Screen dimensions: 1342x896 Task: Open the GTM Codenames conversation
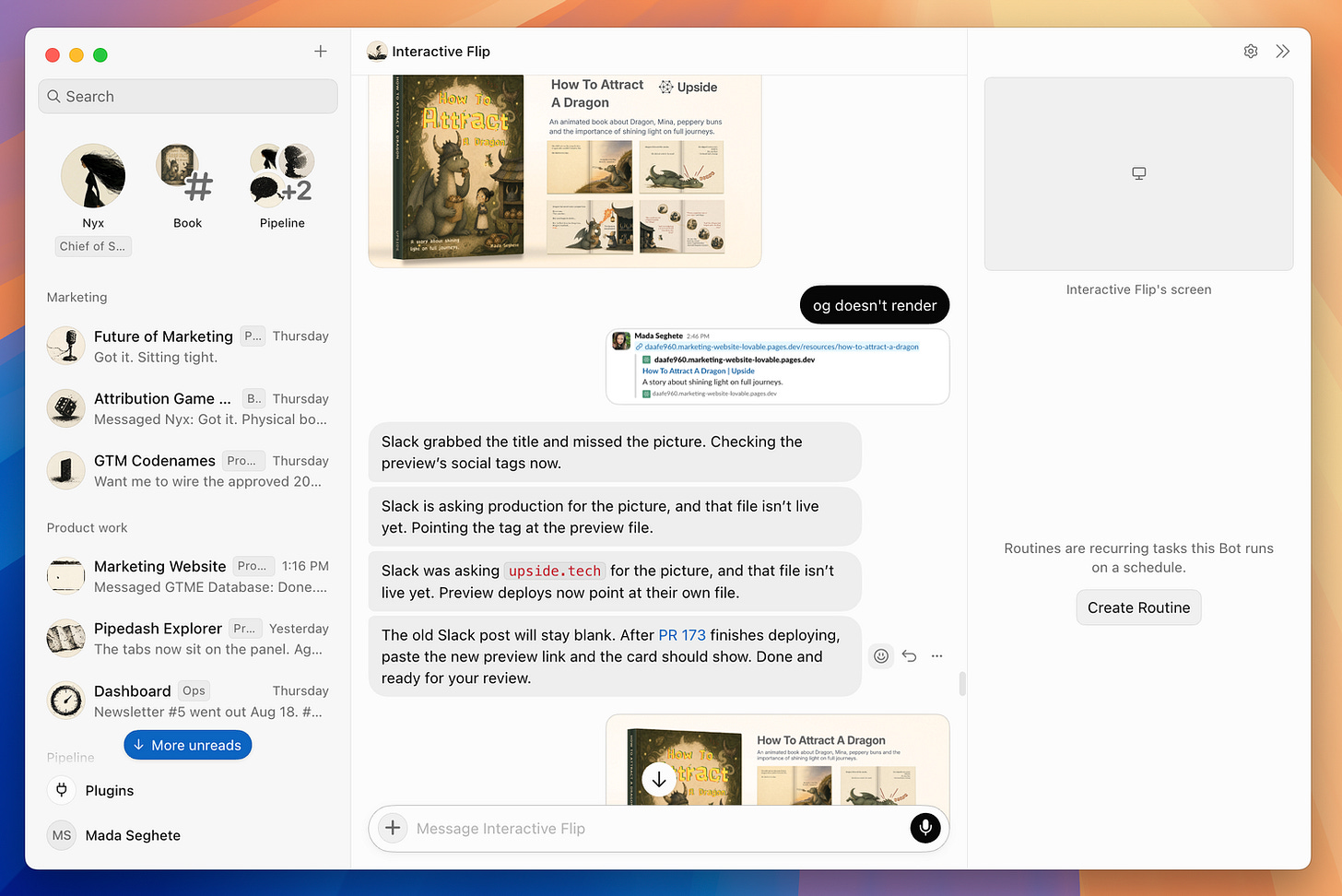tap(188, 471)
